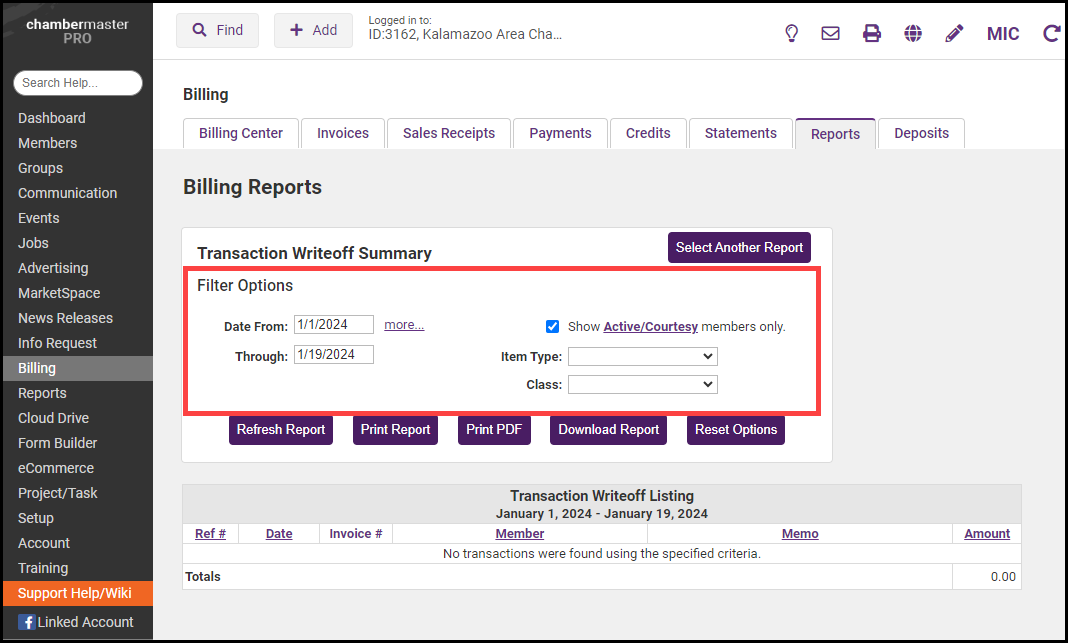Open the envelope mail icon

point(830,33)
